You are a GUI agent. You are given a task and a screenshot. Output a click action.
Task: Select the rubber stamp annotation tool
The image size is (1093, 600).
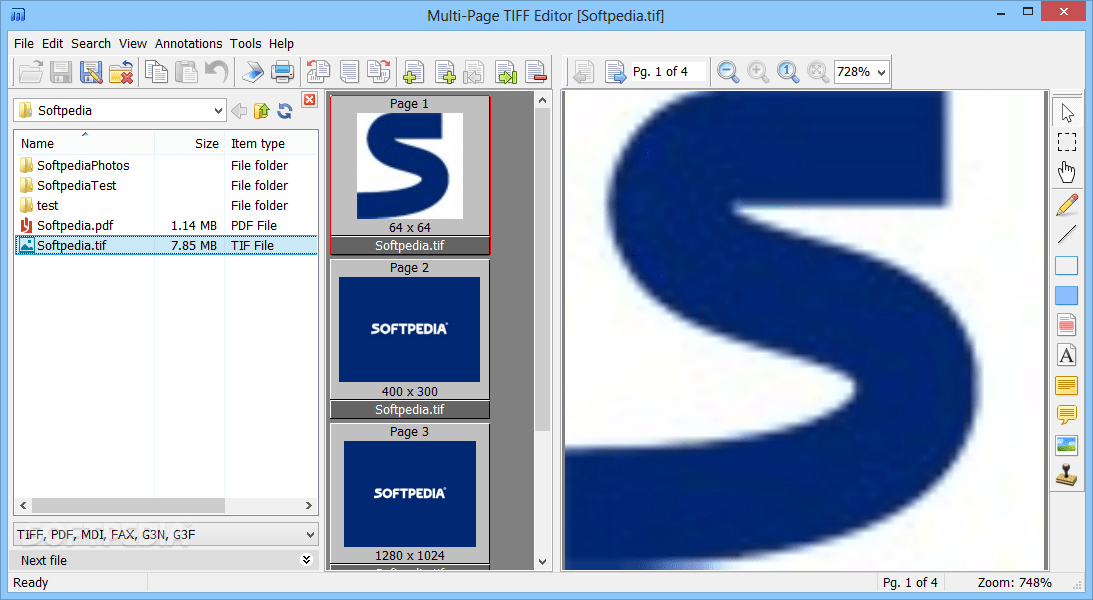[x=1067, y=475]
